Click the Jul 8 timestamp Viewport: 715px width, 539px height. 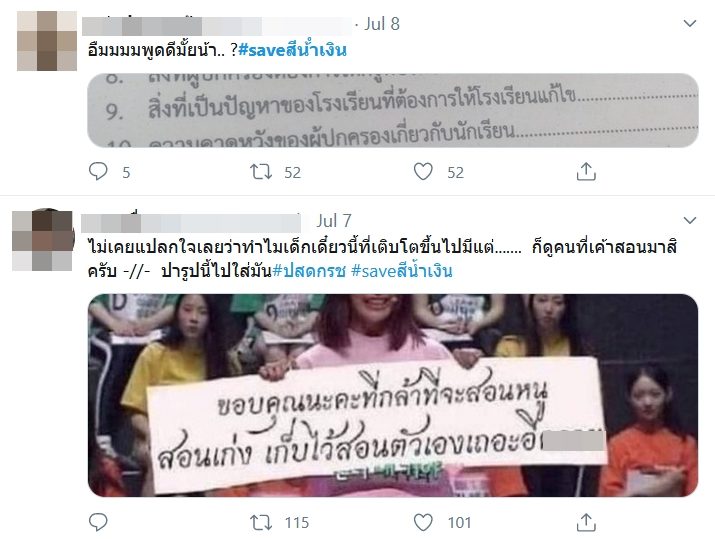point(382,24)
